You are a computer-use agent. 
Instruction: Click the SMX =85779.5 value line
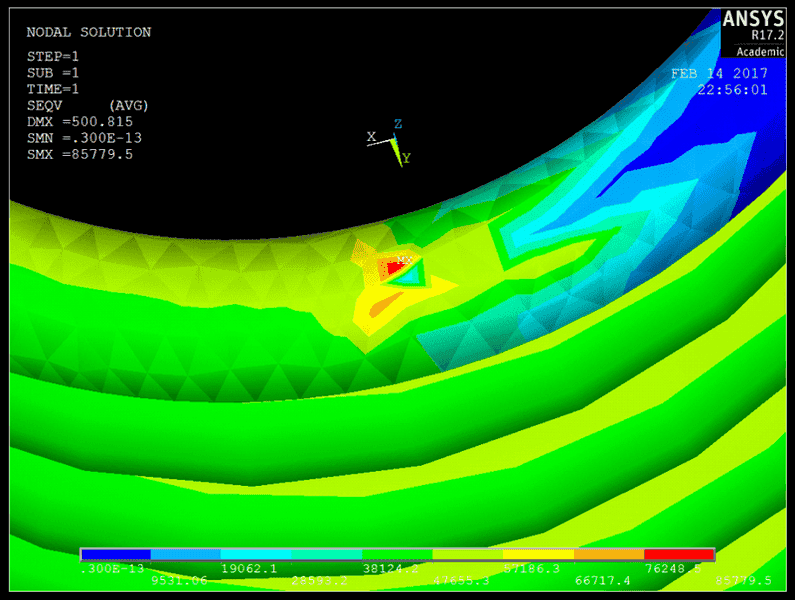click(79, 154)
